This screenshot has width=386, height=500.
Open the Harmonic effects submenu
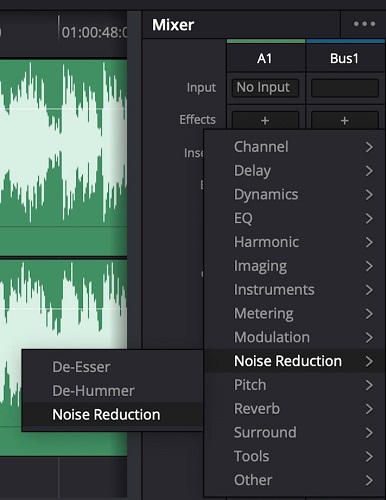point(294,242)
